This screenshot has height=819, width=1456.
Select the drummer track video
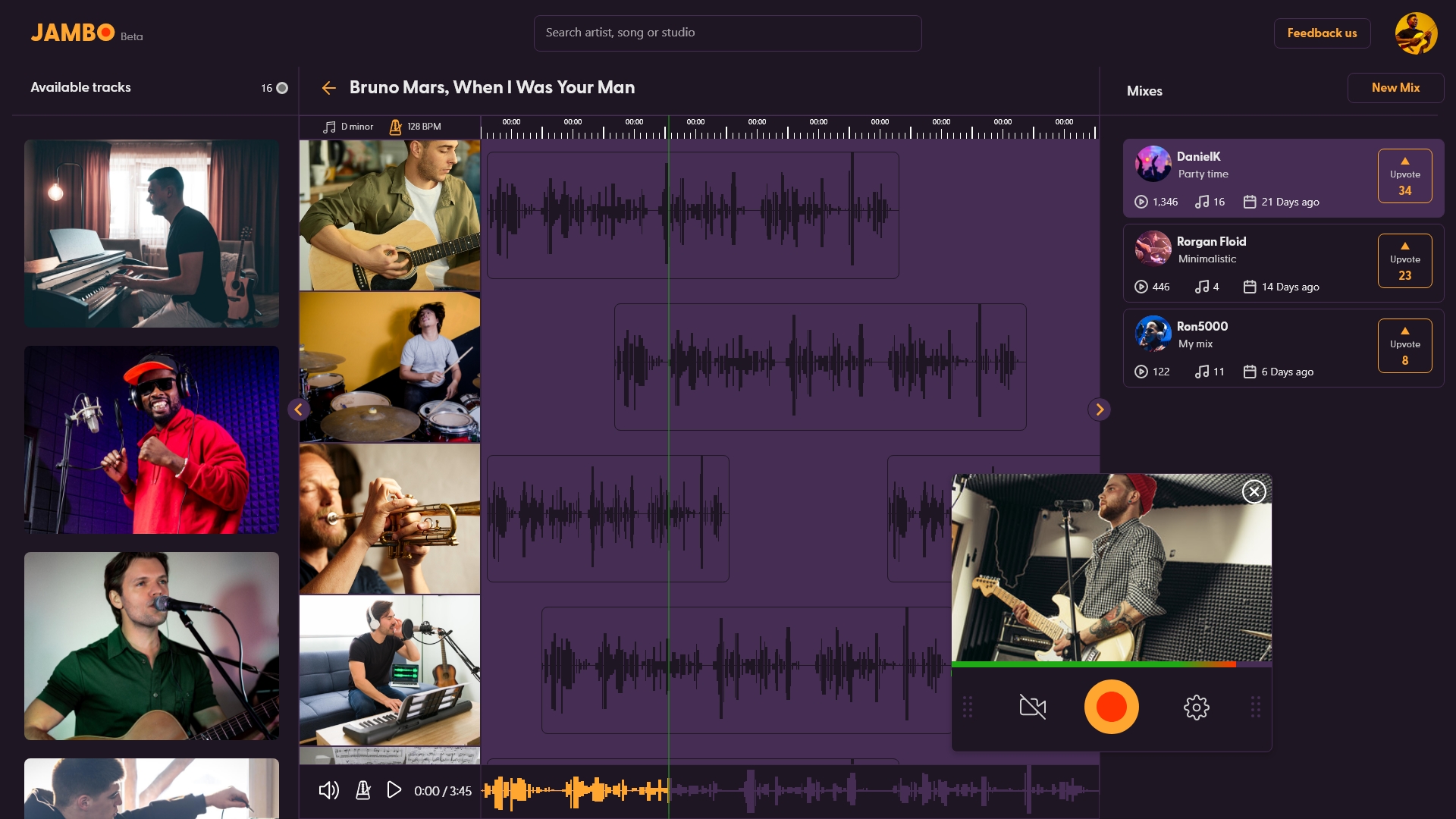(390, 367)
